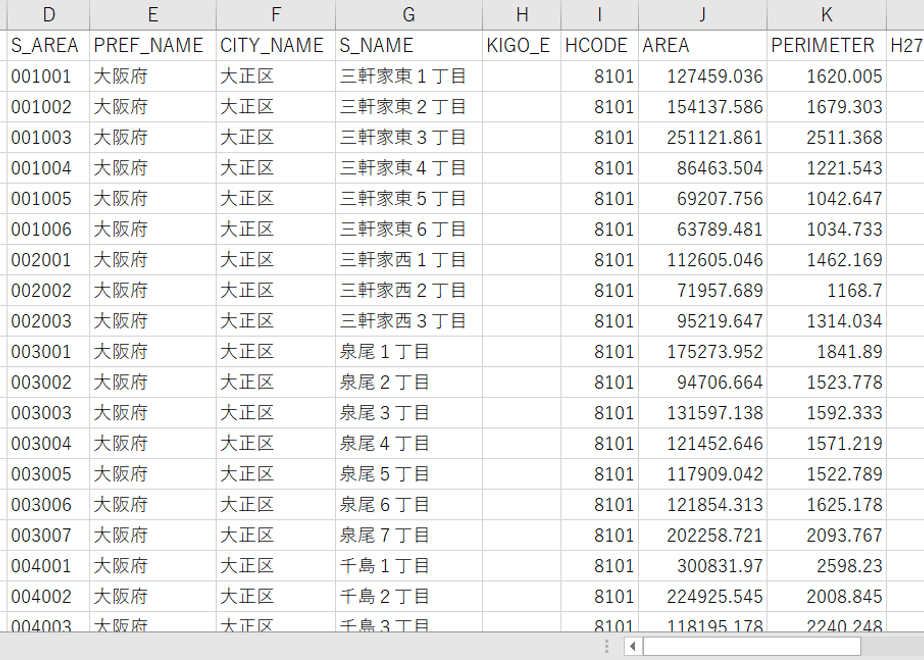Click the horizontal scrollbar left arrow
Screen dimensions: 924x660
pos(632,646)
